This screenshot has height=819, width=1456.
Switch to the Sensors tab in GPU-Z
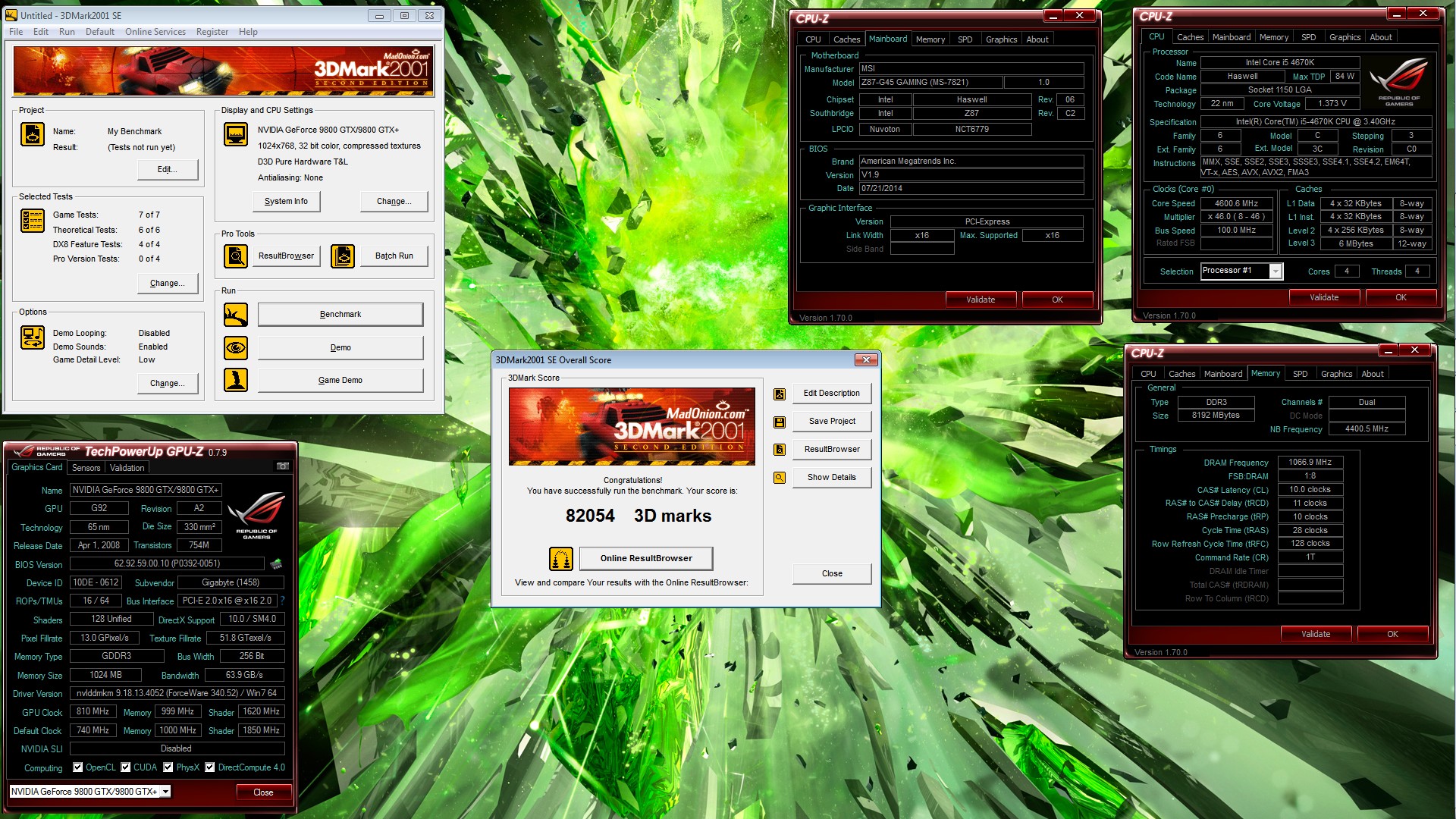point(86,468)
